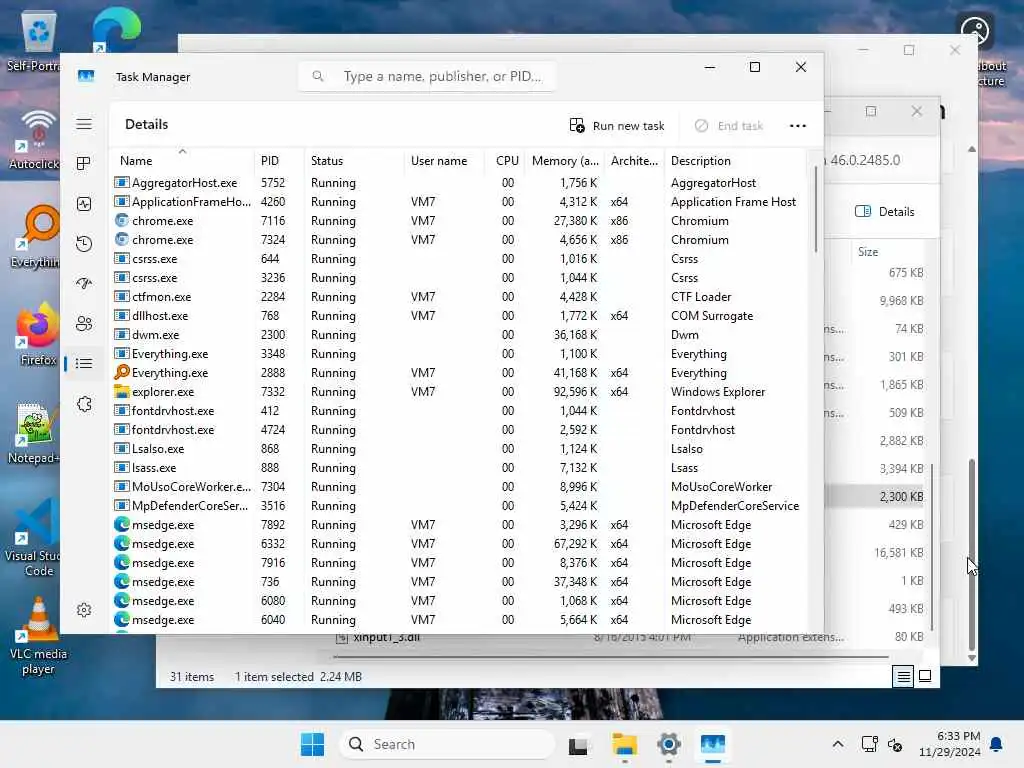Open the Processes page in sidebar
Screen dimensions: 1024x768
pos(84,164)
